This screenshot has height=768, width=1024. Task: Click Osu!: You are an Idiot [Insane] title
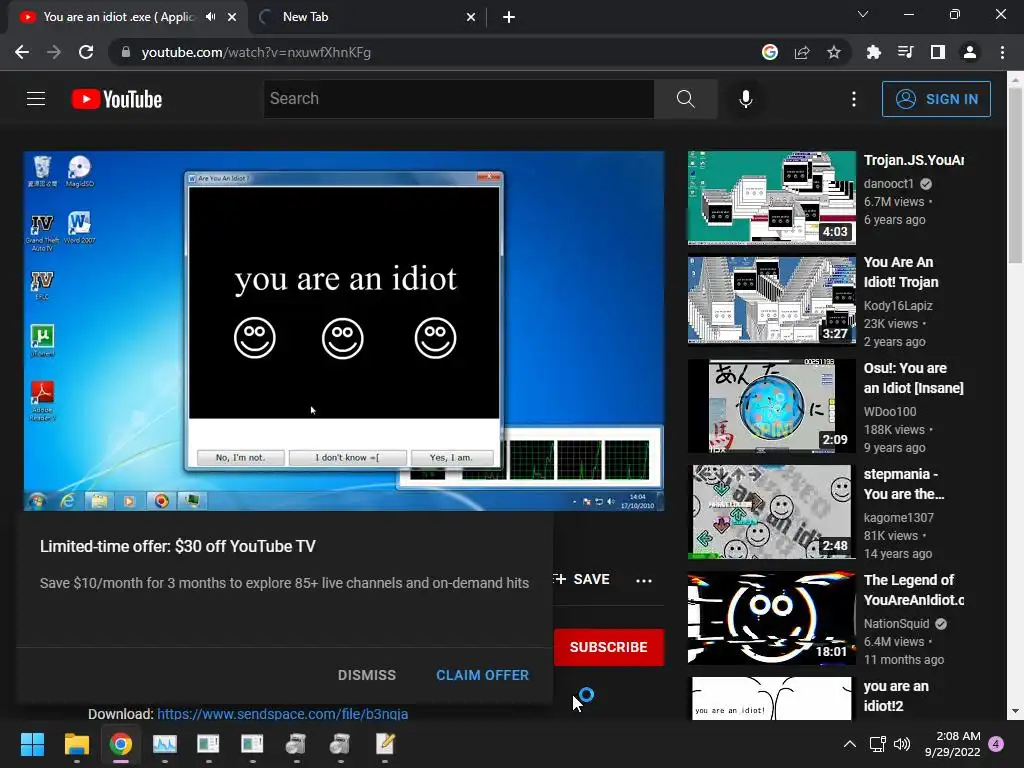(914, 378)
